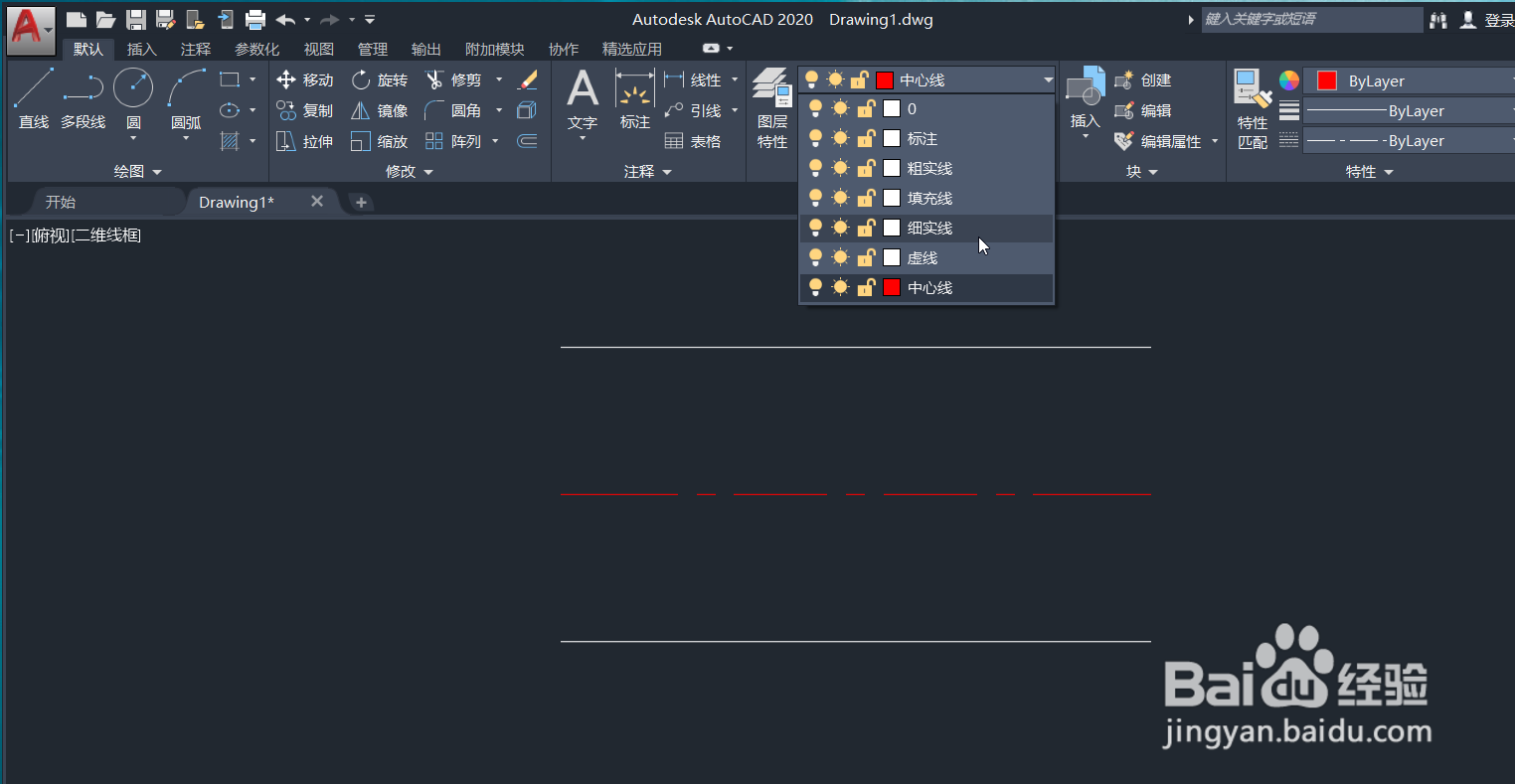Open Layer Properties (图层特性) manager

click(x=772, y=109)
